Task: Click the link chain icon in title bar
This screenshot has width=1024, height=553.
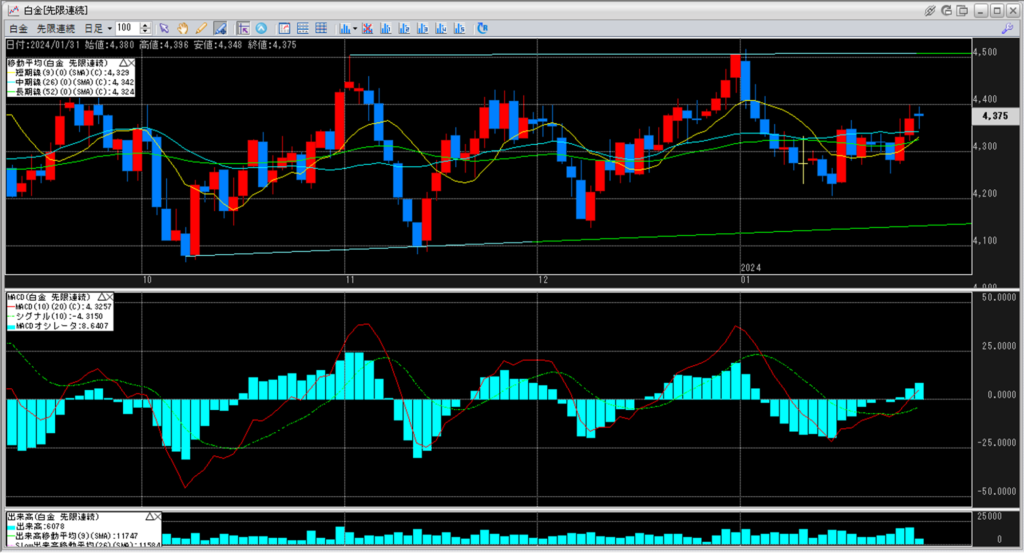Action: pos(930,10)
